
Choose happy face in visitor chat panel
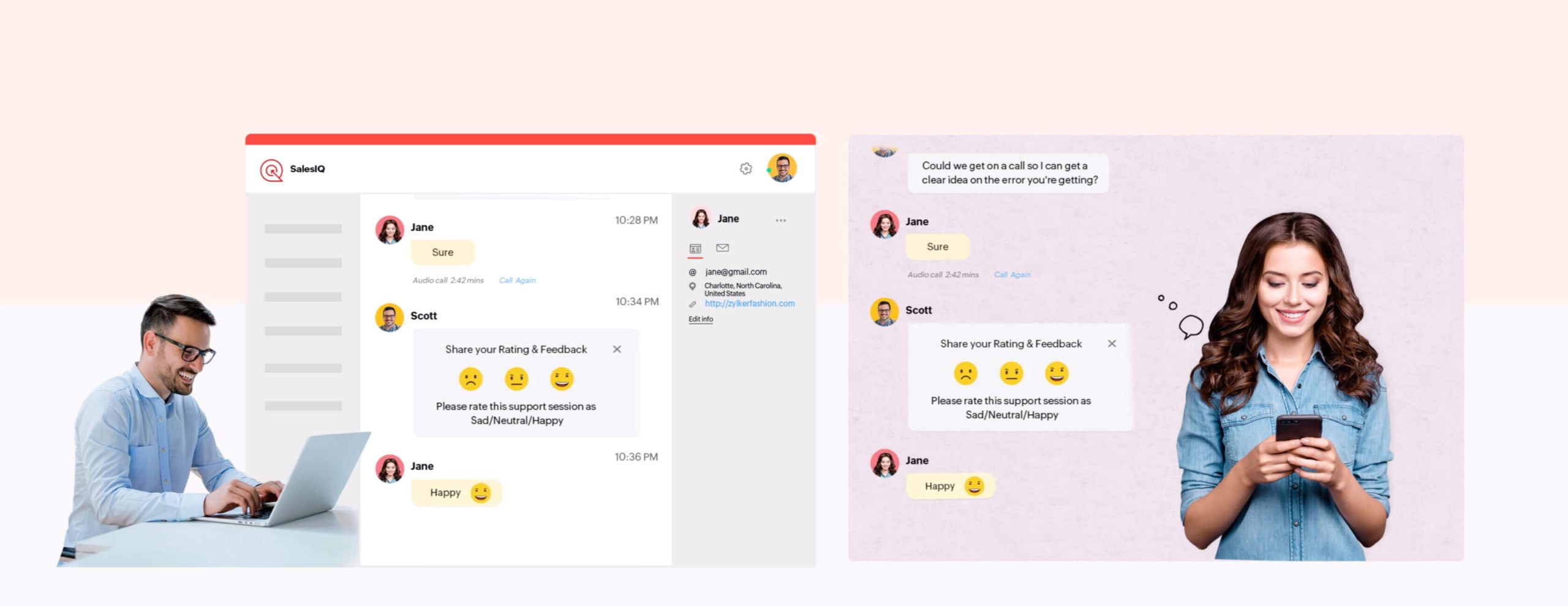[x=1057, y=373]
